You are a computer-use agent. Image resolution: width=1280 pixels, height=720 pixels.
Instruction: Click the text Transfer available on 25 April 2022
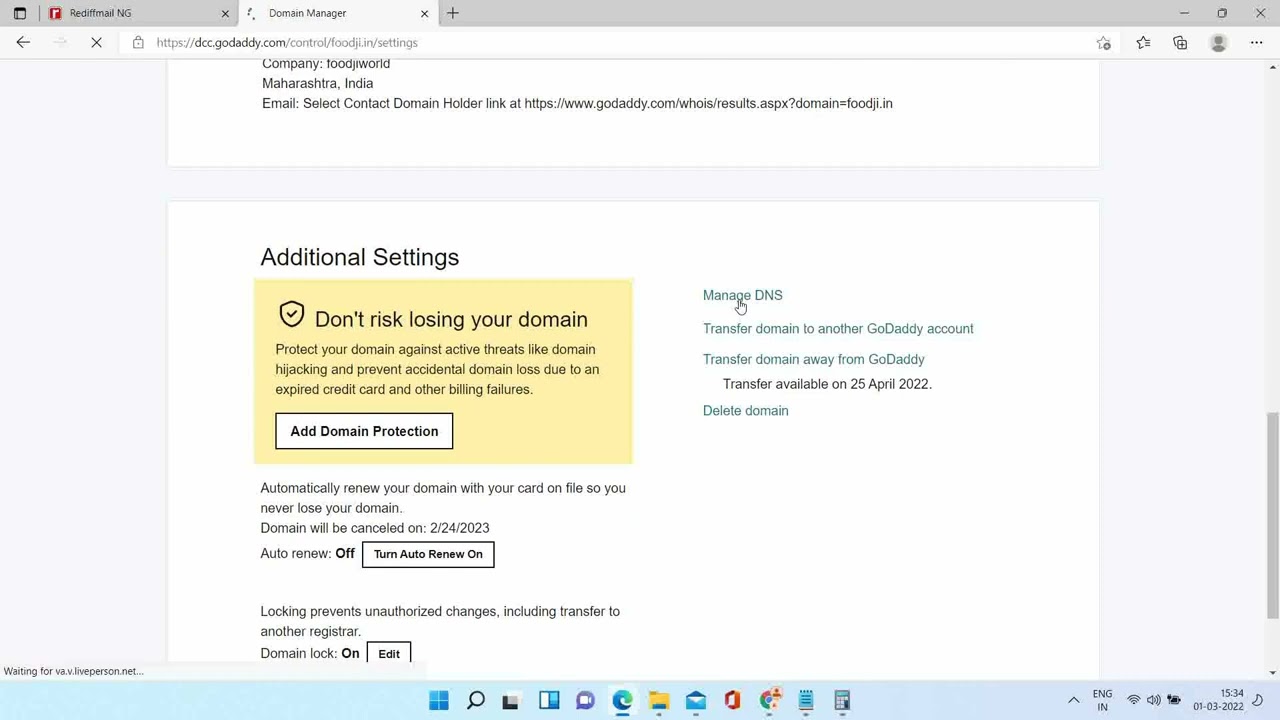[x=827, y=384]
